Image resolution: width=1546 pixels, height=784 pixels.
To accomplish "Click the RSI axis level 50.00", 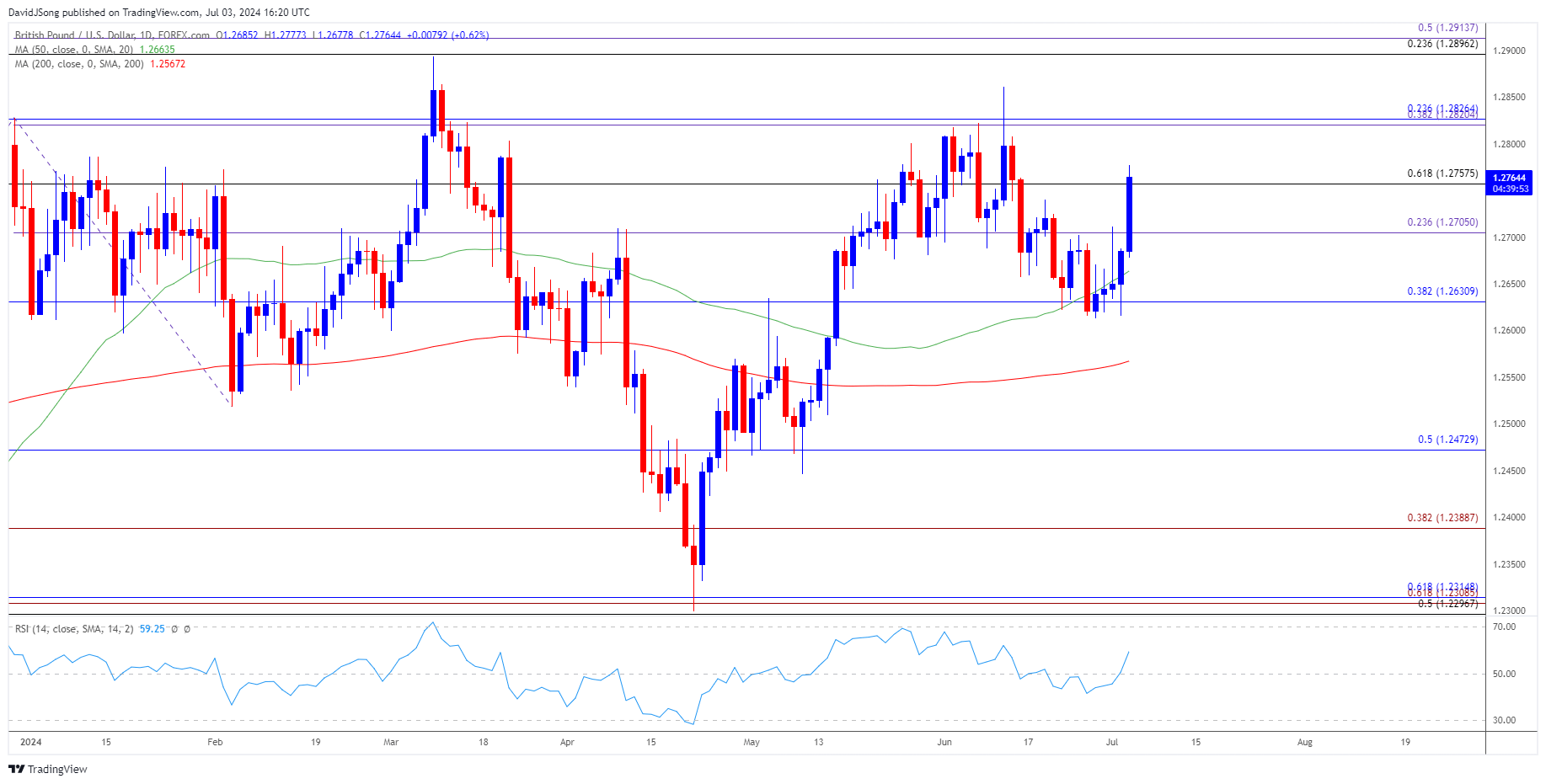I will 1504,675.
